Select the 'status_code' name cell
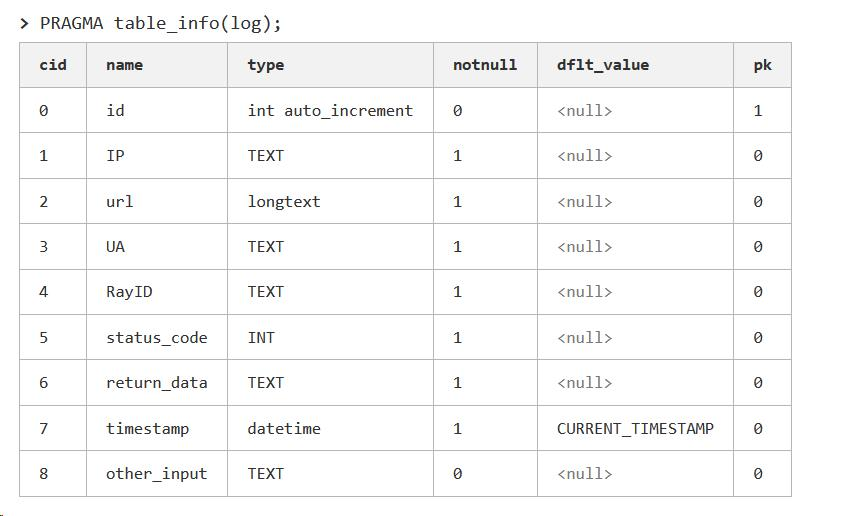Viewport: 864px width, 516px height. [x=157, y=338]
